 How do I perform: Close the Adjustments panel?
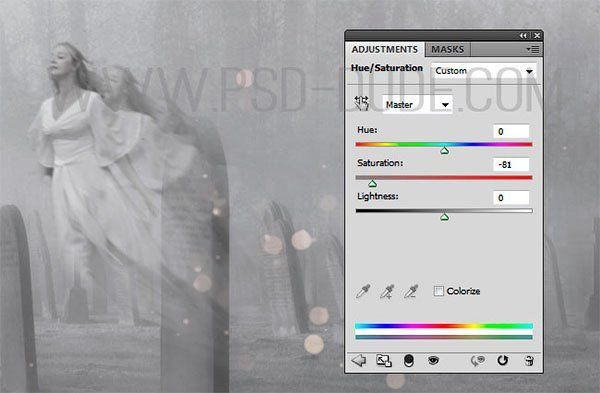pyautogui.click(x=537, y=36)
